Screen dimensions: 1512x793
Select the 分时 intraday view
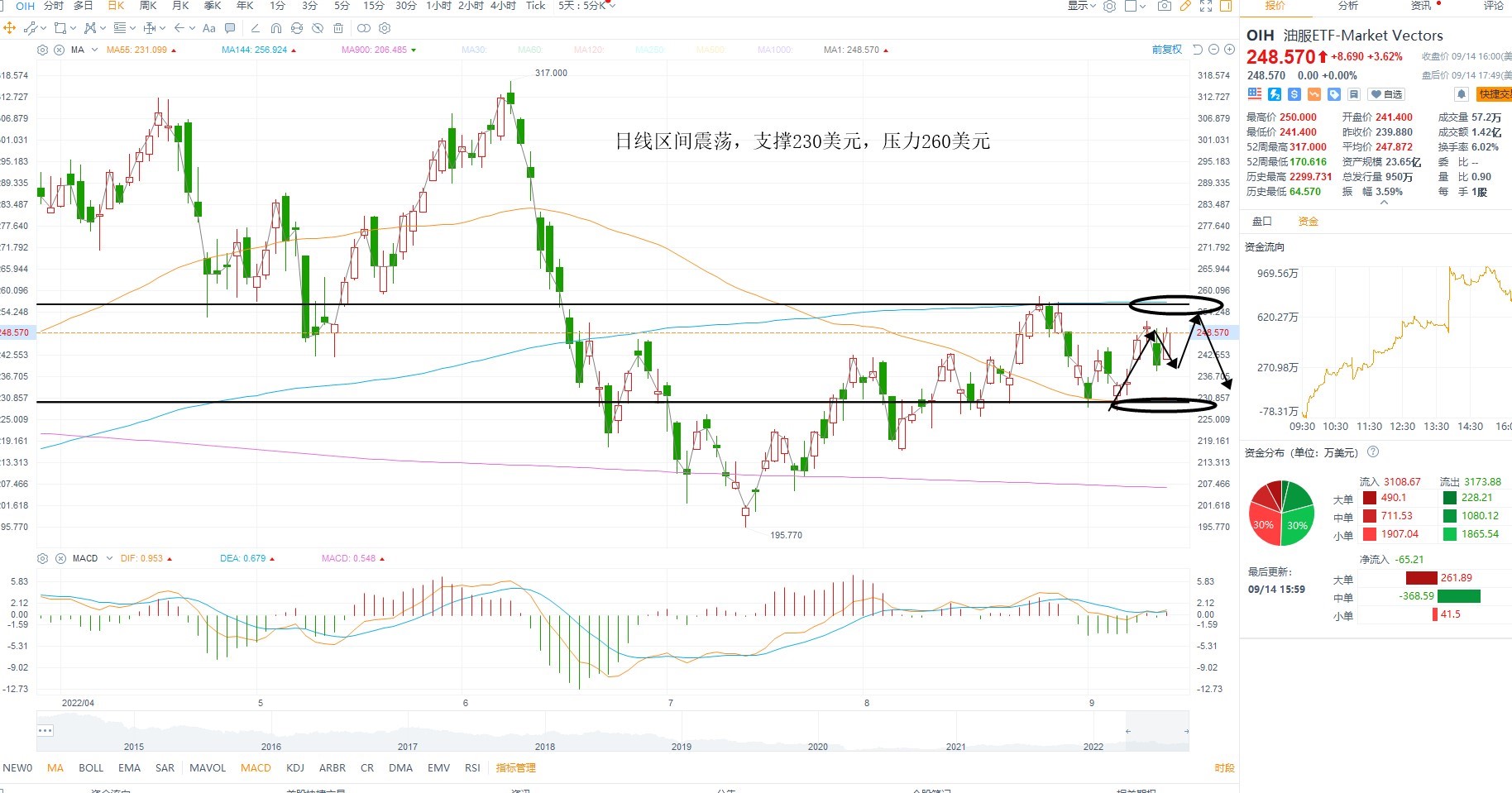point(54,6)
